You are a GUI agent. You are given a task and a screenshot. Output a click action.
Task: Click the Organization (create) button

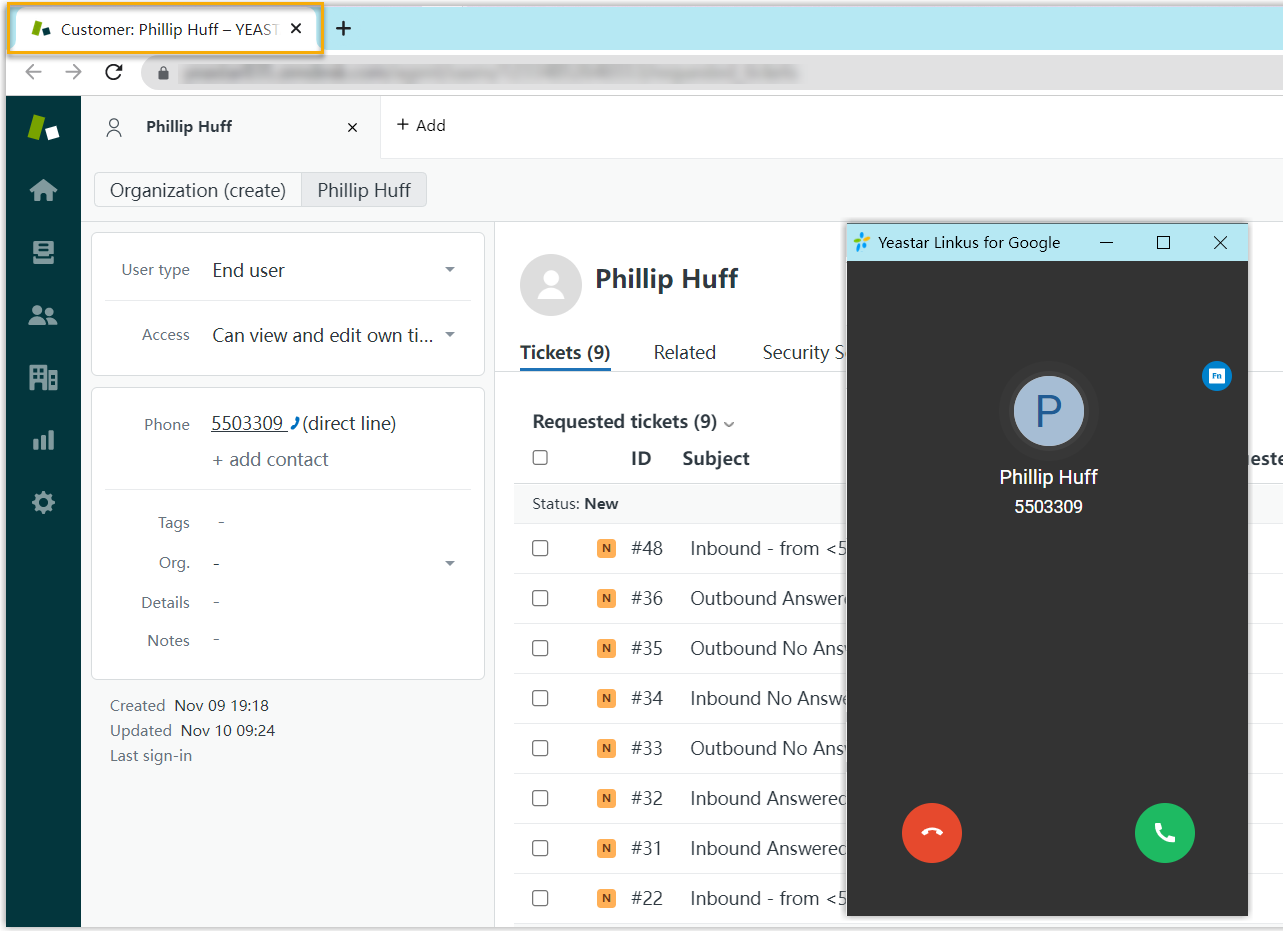[198, 190]
